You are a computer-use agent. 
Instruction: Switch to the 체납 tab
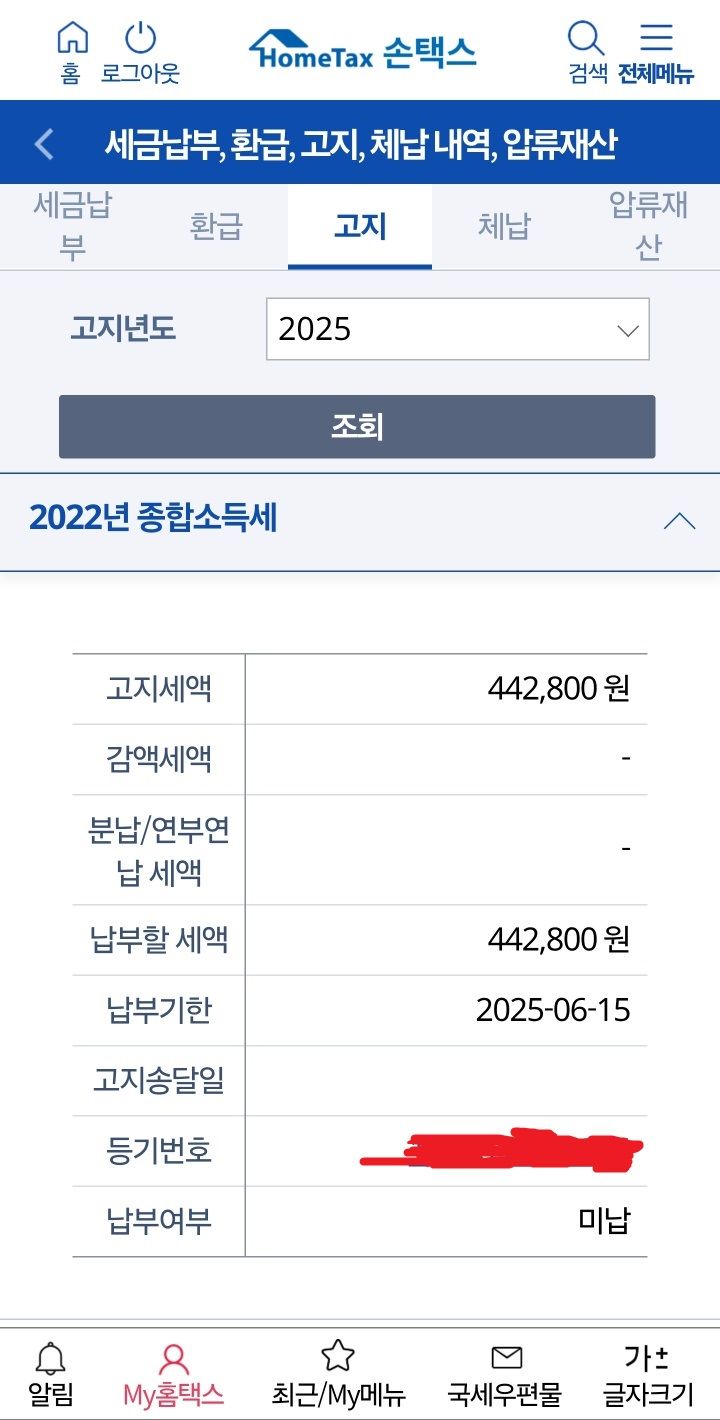click(504, 226)
